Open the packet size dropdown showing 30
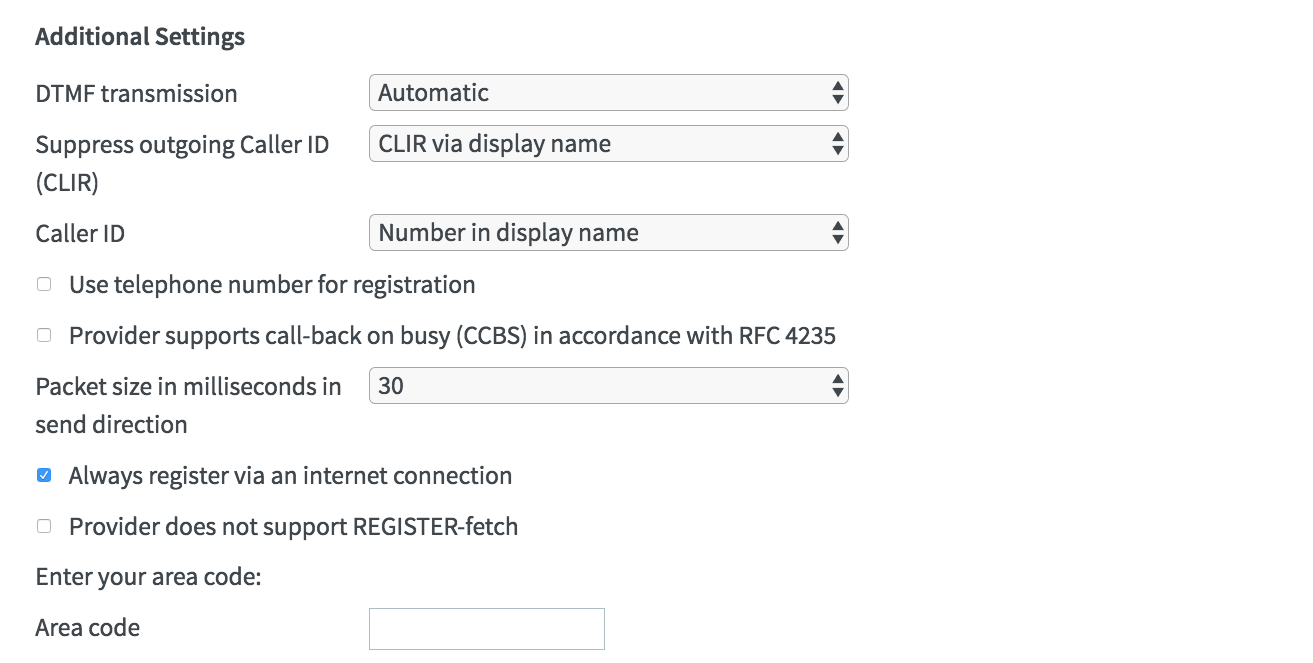1313x663 pixels. coord(608,386)
